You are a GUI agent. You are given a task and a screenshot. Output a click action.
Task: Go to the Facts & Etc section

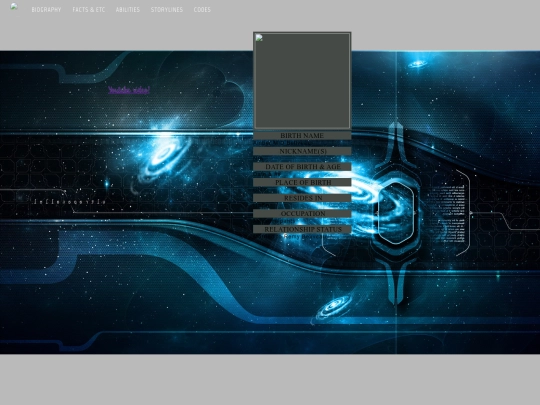coord(89,10)
